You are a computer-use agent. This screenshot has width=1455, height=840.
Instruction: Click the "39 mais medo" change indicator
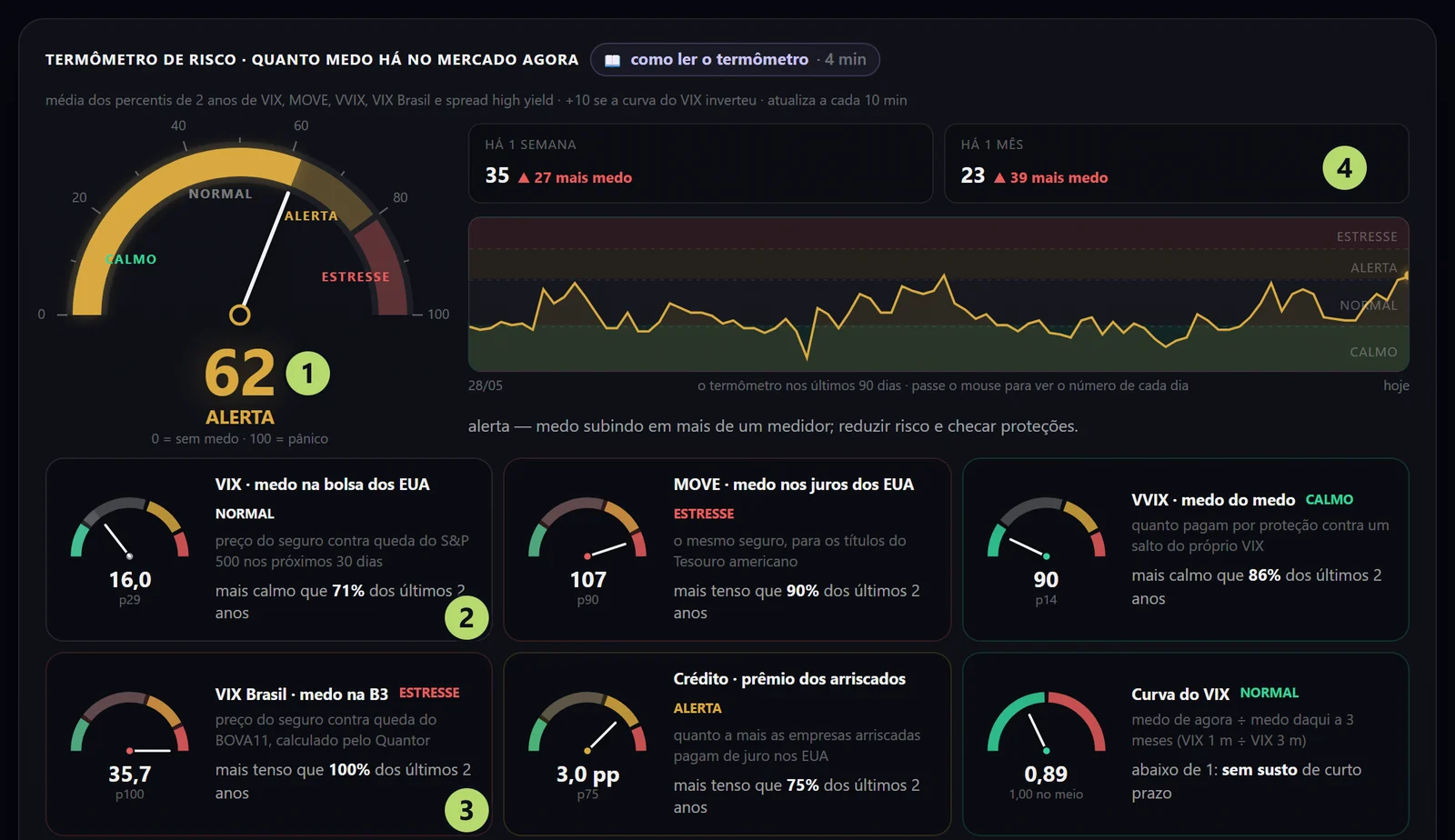coord(1051,178)
